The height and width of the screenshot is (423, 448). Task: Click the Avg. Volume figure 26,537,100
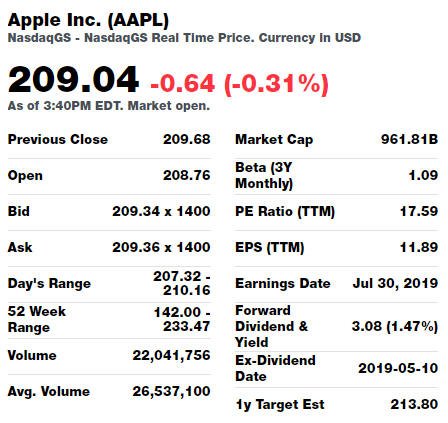pos(171,391)
